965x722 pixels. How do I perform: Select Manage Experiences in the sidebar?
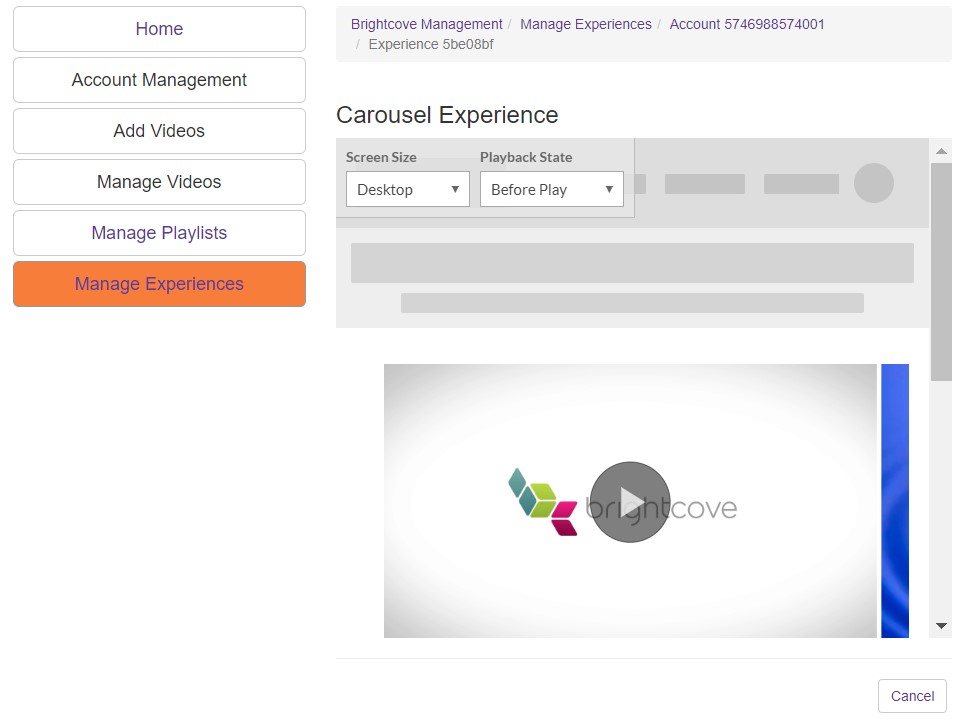(x=158, y=284)
